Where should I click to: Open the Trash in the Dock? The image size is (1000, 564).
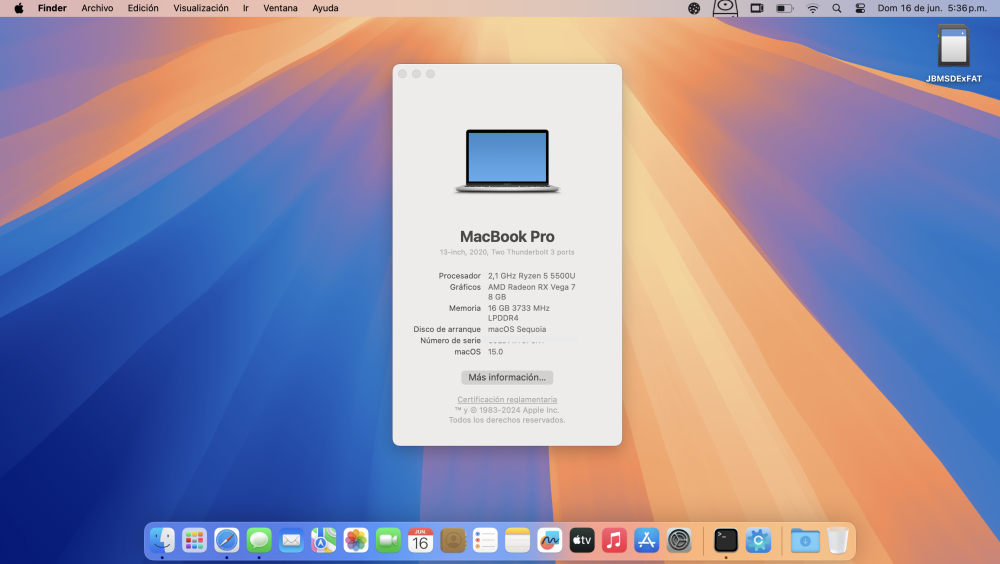point(837,540)
